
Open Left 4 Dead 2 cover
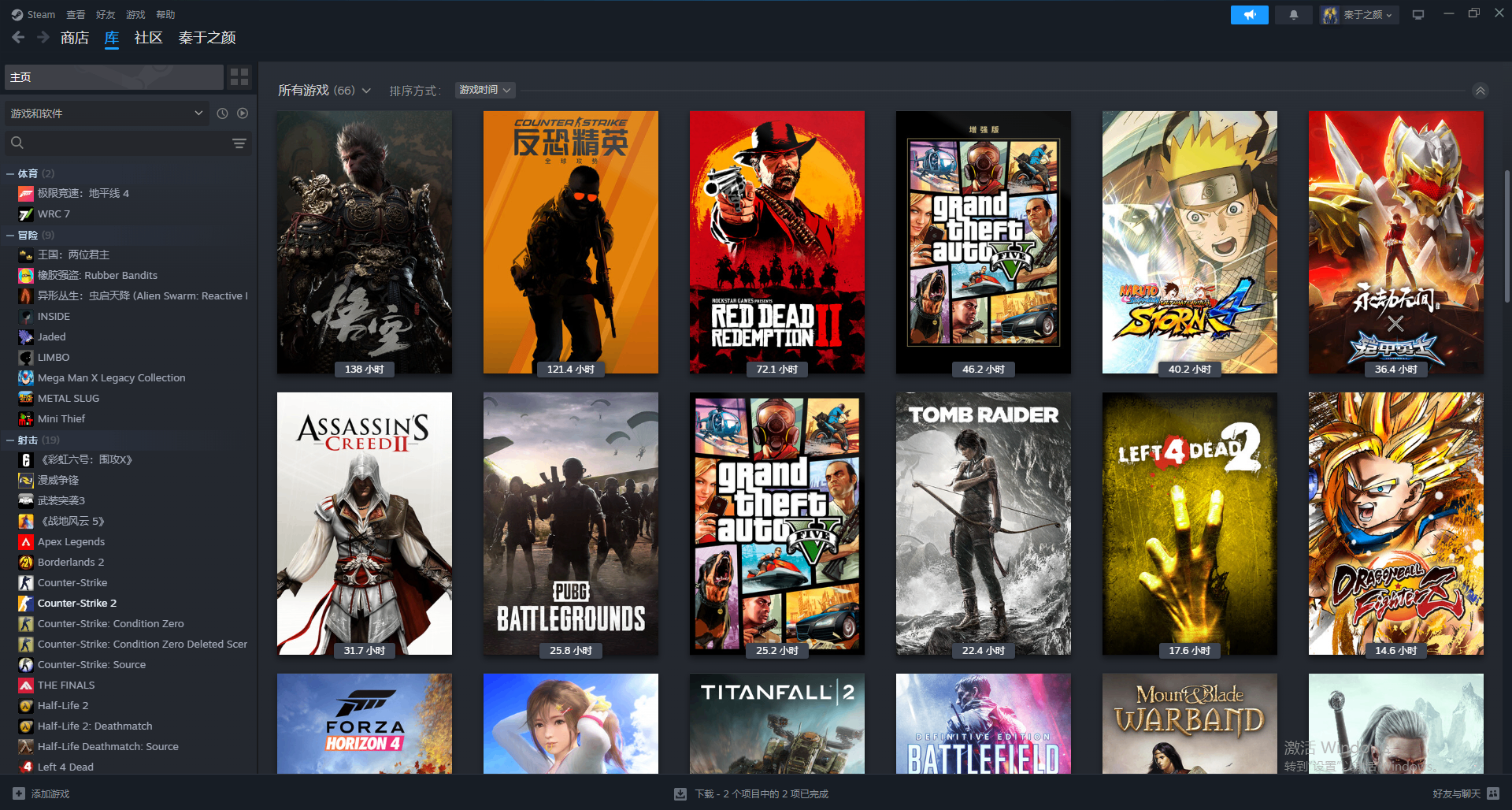(x=1190, y=523)
